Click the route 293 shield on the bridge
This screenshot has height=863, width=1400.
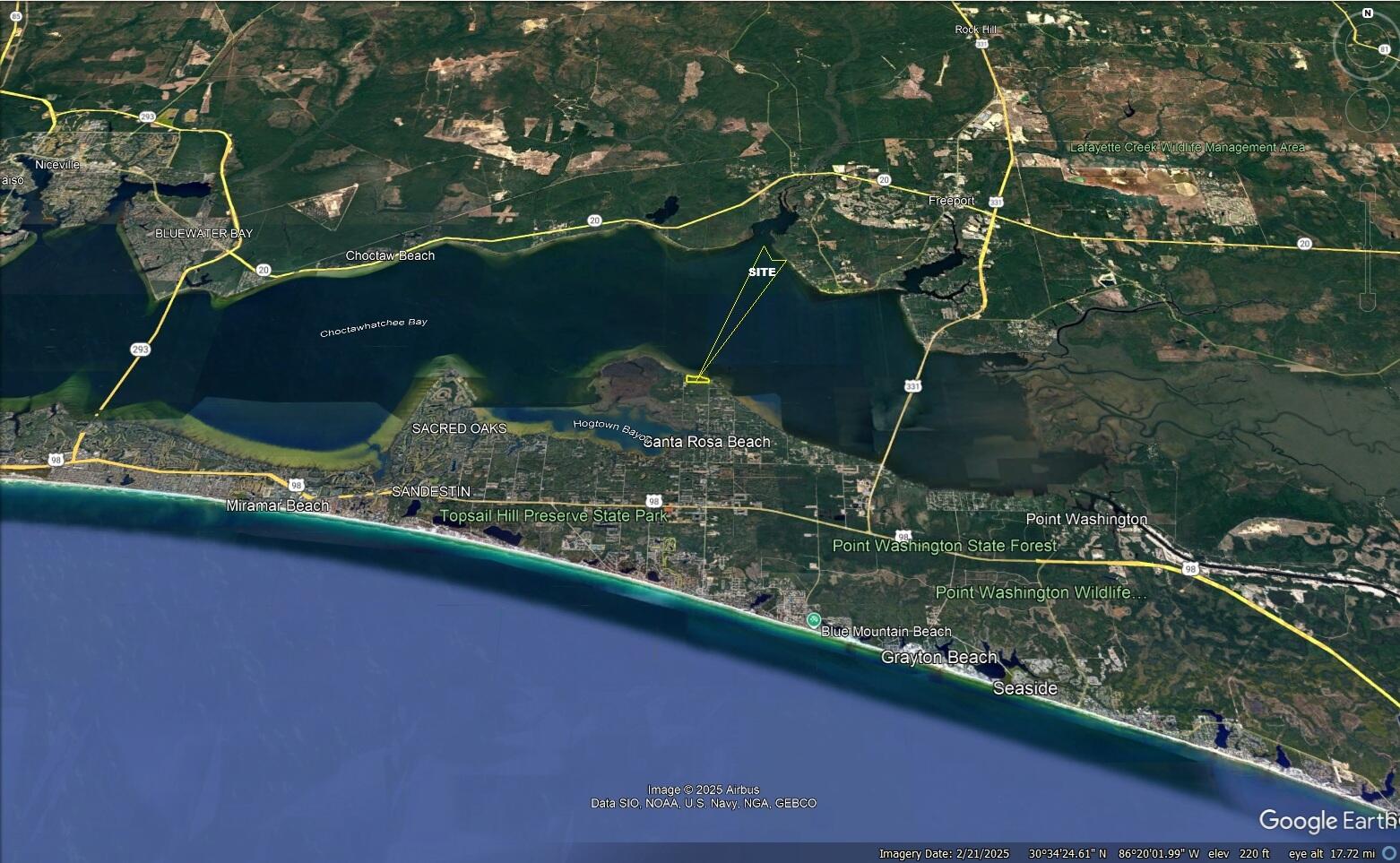[x=140, y=350]
